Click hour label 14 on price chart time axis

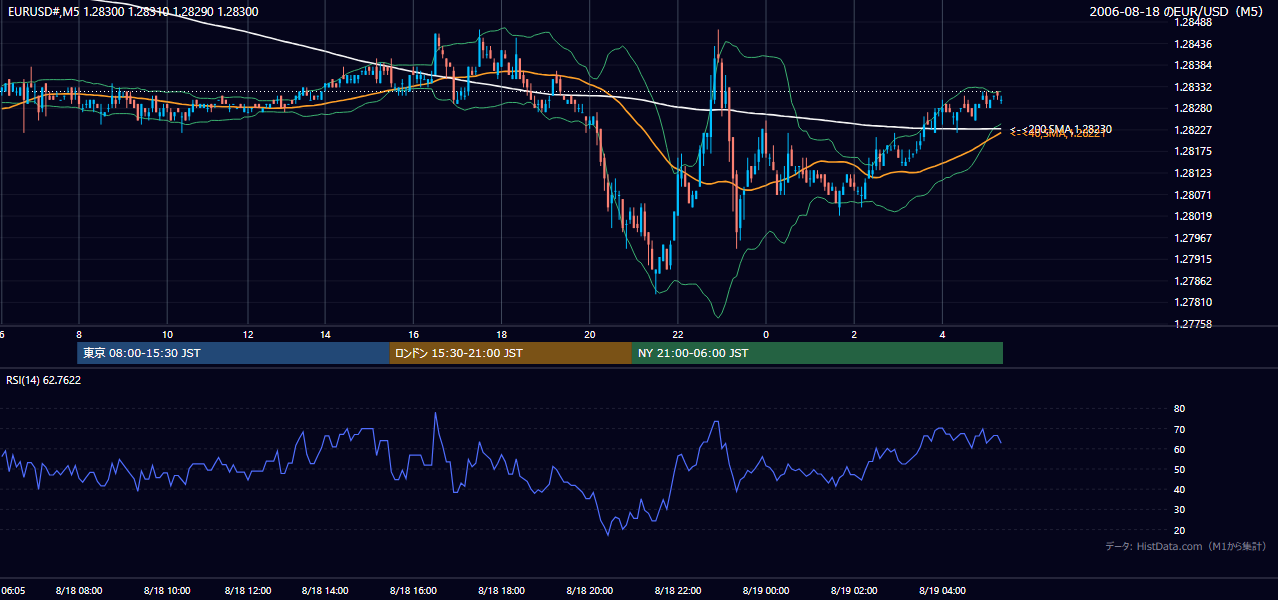[325, 334]
